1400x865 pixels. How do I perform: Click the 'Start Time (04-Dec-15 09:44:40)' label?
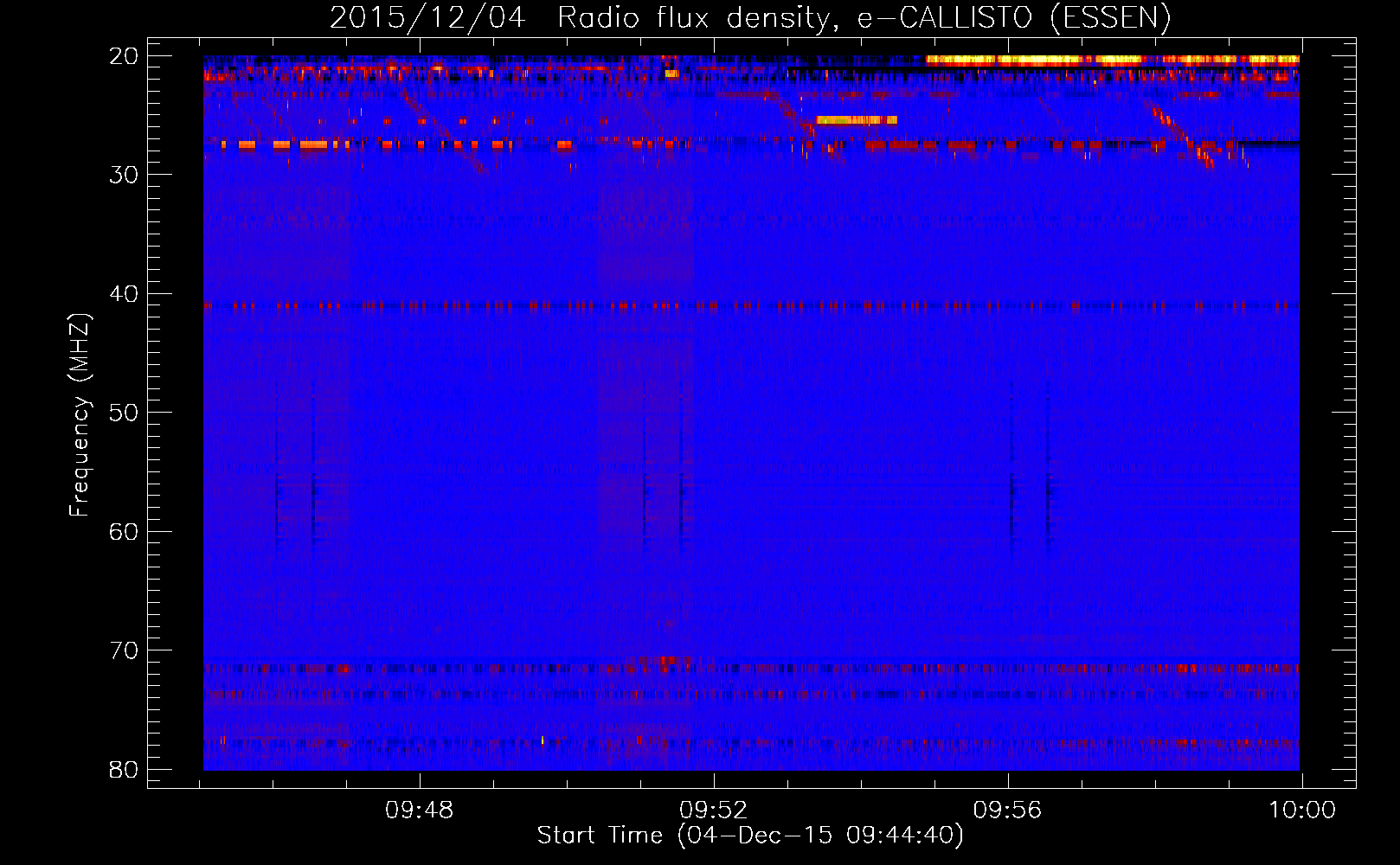(x=750, y=836)
